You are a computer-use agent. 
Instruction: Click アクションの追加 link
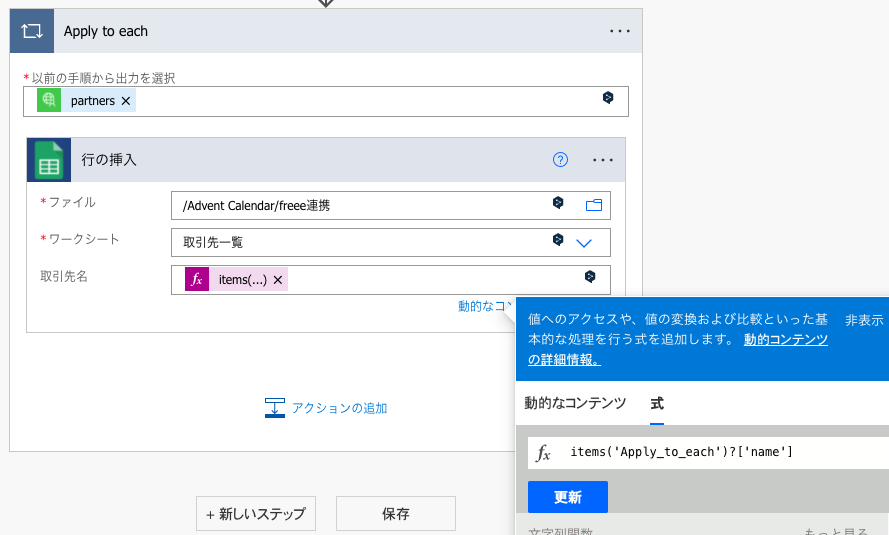[x=326, y=408]
